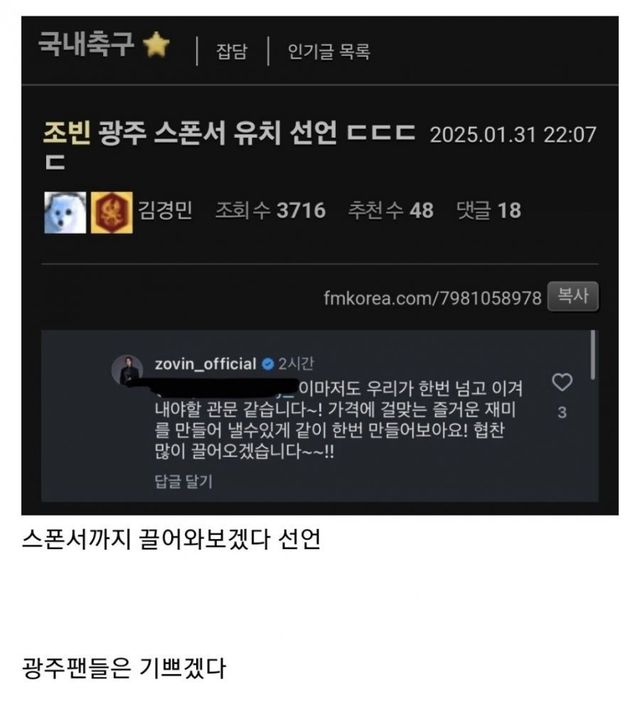Screen dimensions: 640x709
Task: Open the zovin_official username
Action: click(x=205, y=364)
